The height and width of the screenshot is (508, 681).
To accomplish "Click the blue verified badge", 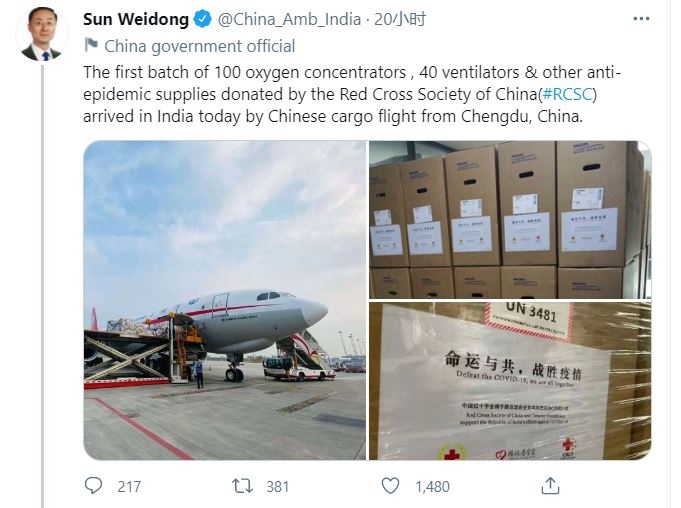I will click(x=202, y=19).
